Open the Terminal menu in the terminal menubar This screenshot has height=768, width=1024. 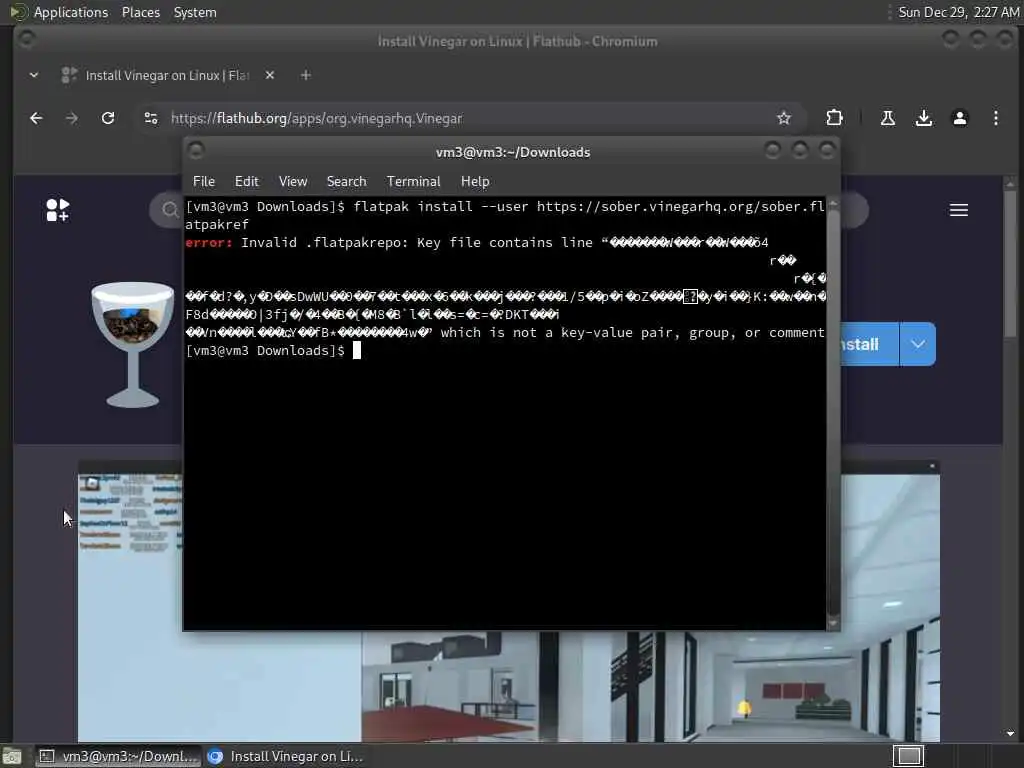point(413,182)
